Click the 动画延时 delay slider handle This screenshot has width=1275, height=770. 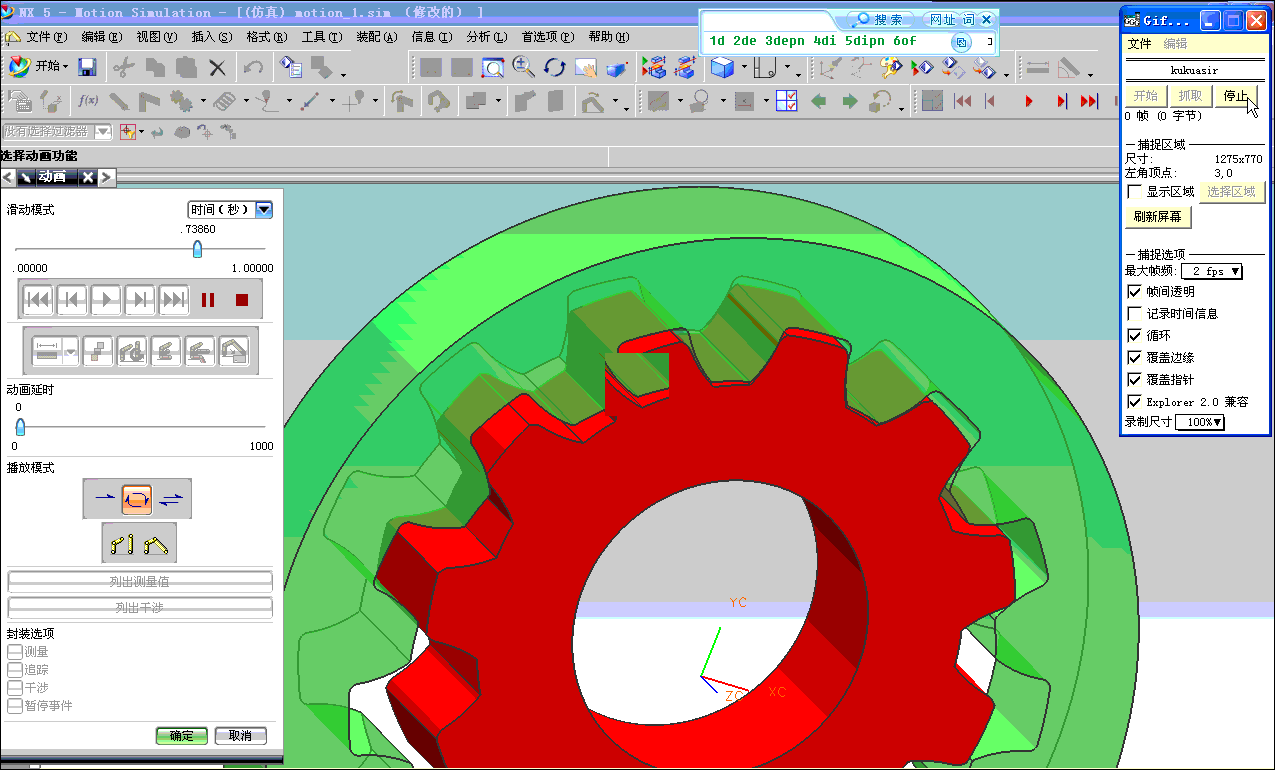19,427
